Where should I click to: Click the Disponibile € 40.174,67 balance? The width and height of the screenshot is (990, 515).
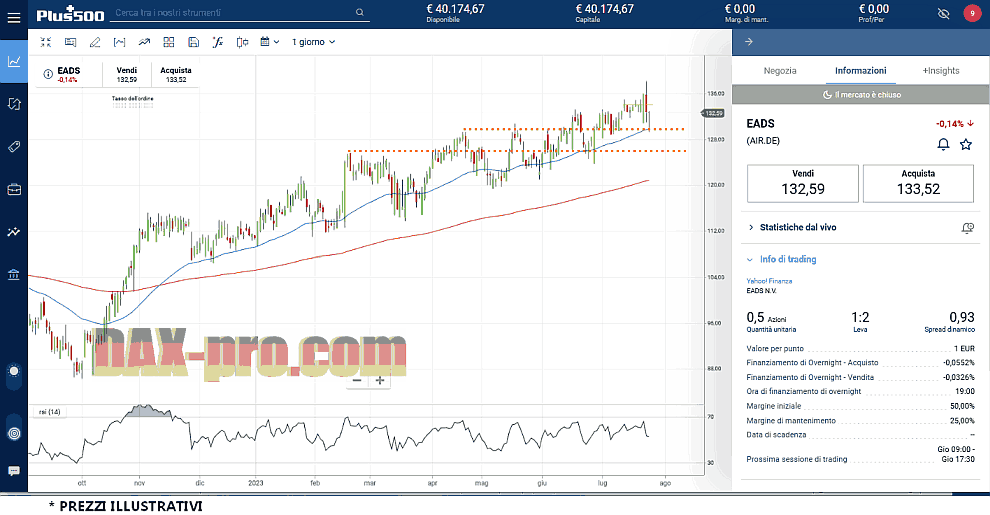click(x=455, y=13)
